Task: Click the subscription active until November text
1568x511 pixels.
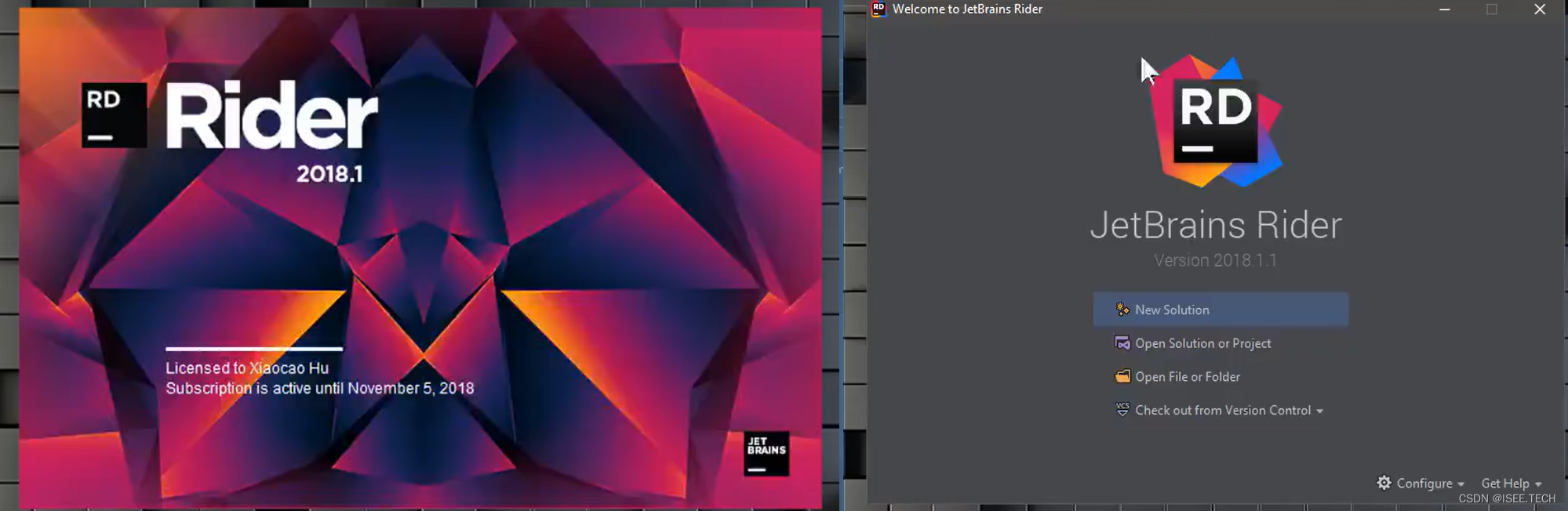Action: (x=320, y=388)
